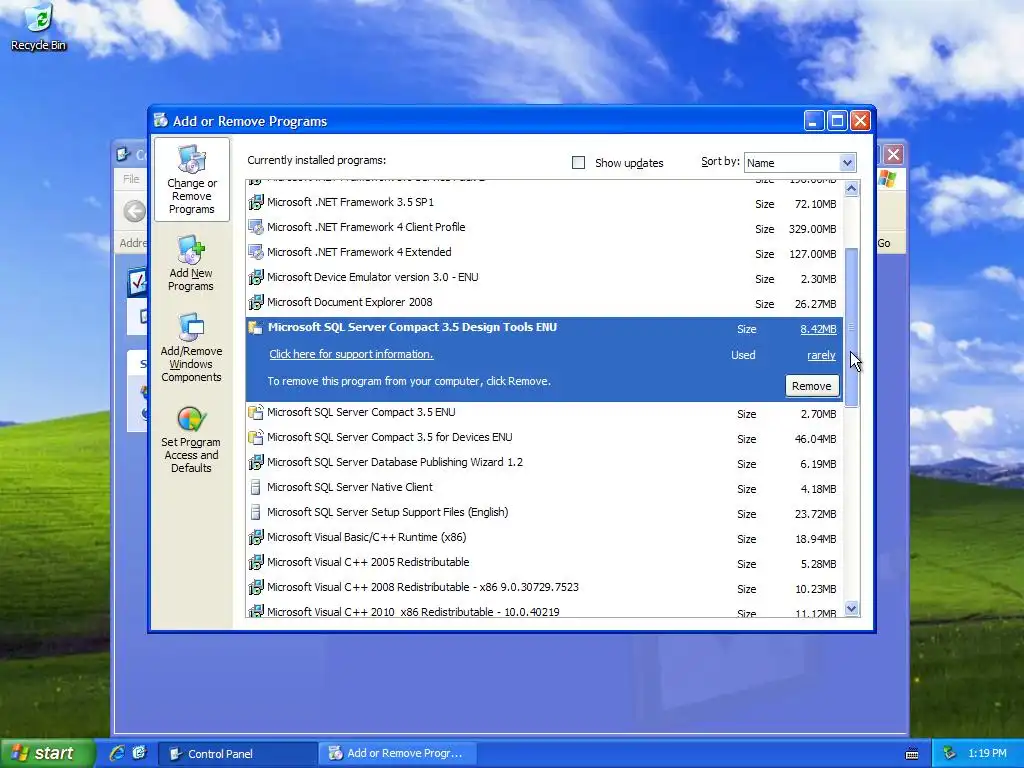The height and width of the screenshot is (768, 1024).
Task: Click the 46.04MB size value
Action: [815, 439]
